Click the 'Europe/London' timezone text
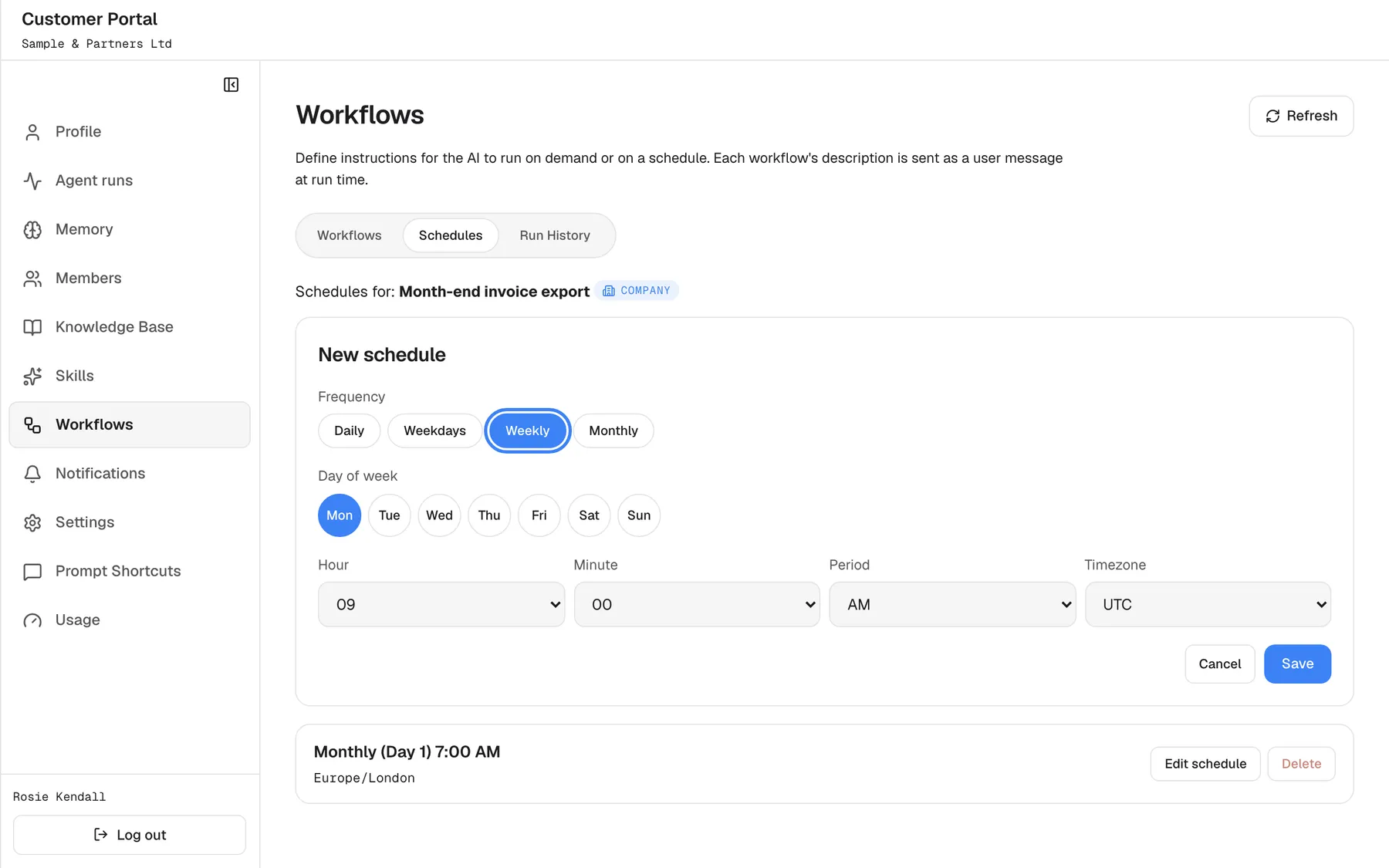 pyautogui.click(x=364, y=778)
